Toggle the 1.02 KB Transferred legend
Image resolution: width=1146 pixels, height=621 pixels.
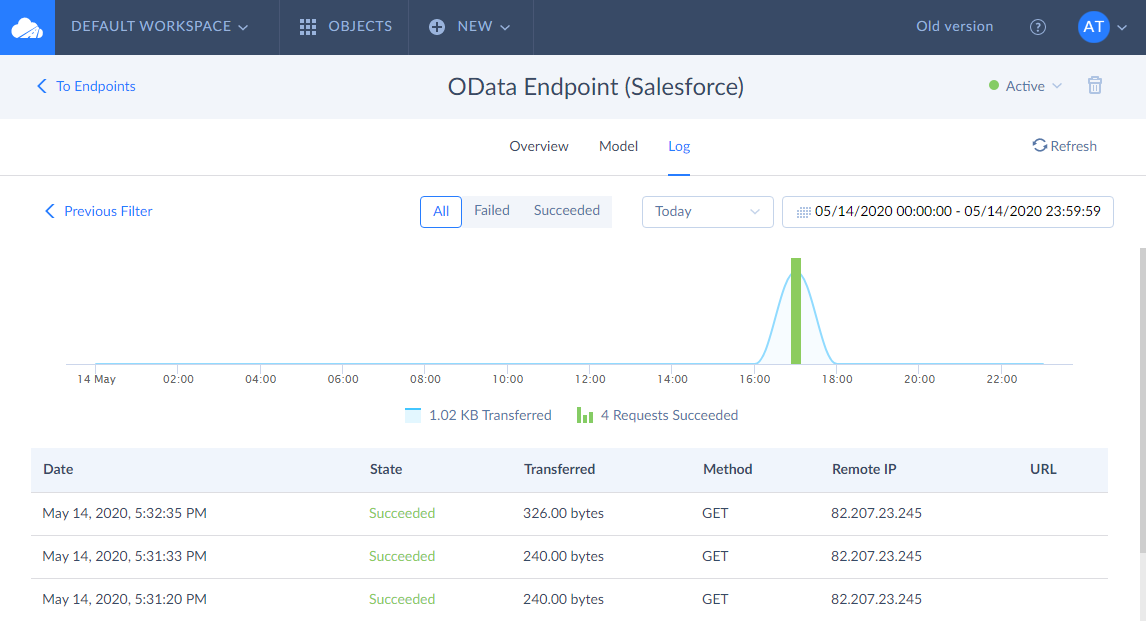478,415
